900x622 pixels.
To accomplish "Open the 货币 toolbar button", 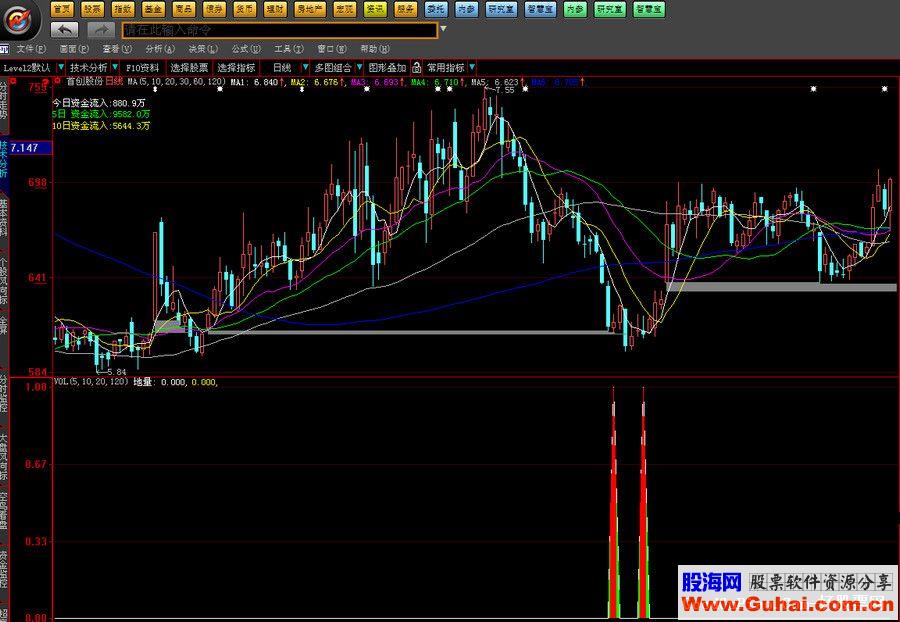I will [245, 9].
